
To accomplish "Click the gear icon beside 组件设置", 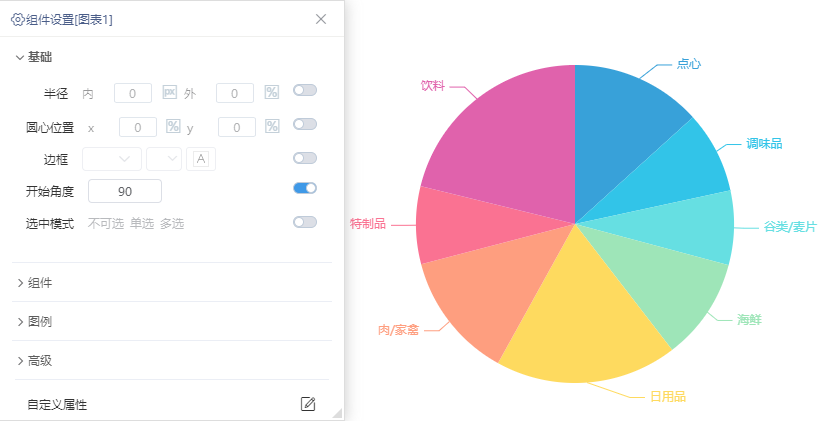I will 17,20.
